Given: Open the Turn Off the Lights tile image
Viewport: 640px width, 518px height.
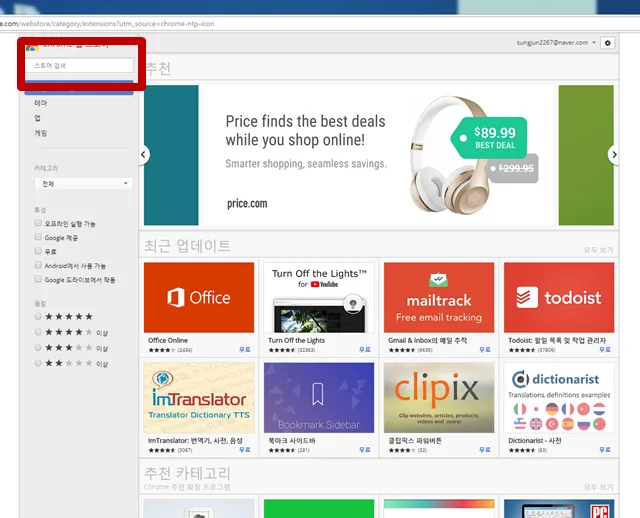Looking at the screenshot, I should 319,298.
